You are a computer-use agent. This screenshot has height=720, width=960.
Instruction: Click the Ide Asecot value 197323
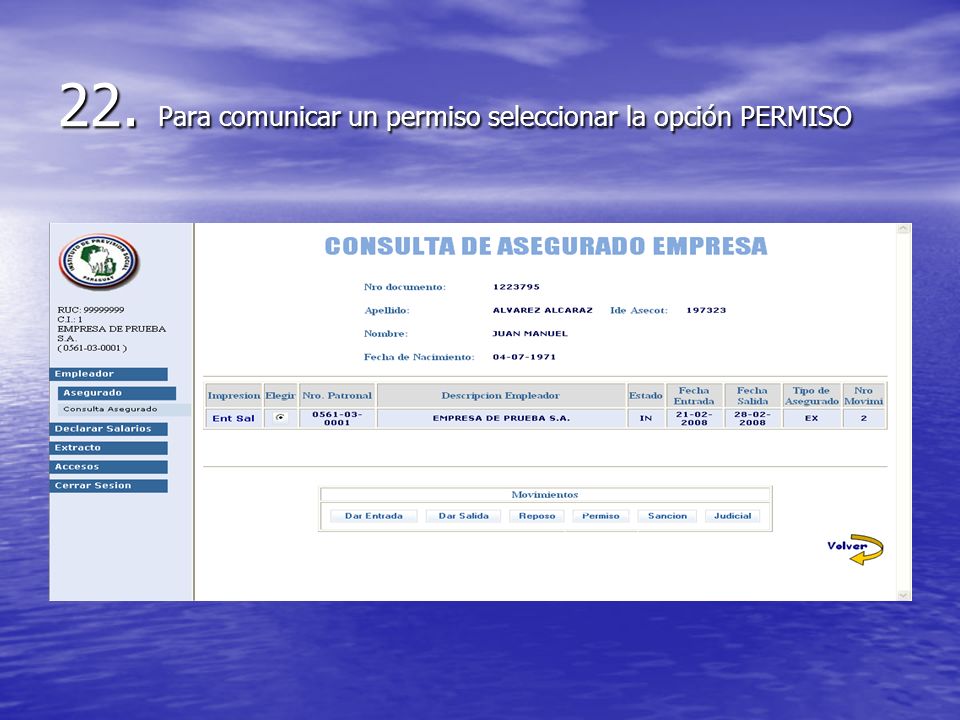tap(706, 310)
